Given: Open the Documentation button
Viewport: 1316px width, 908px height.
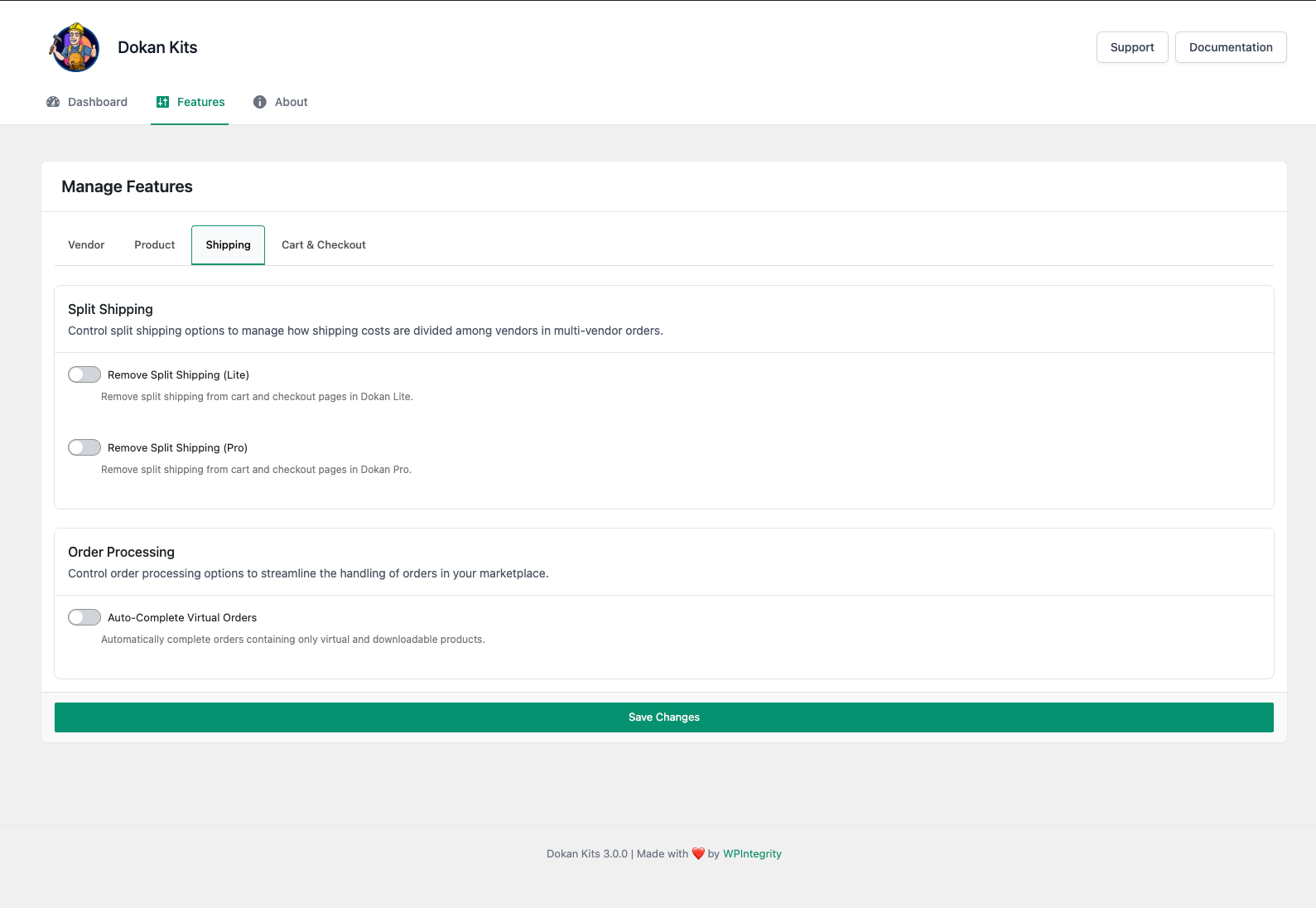Looking at the screenshot, I should (x=1231, y=47).
